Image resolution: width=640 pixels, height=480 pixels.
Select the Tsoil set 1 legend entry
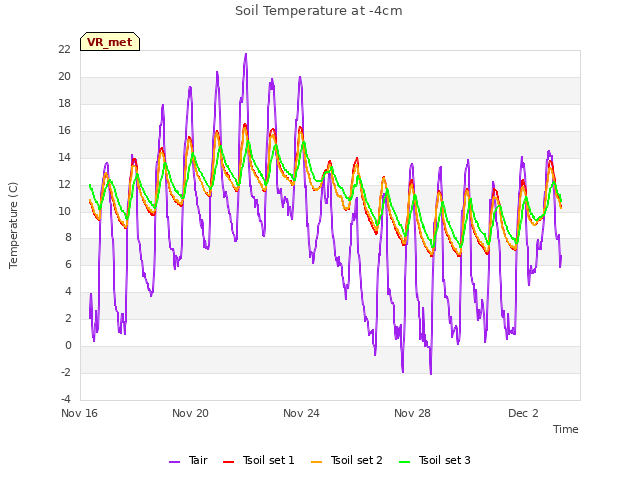pyautogui.click(x=258, y=460)
